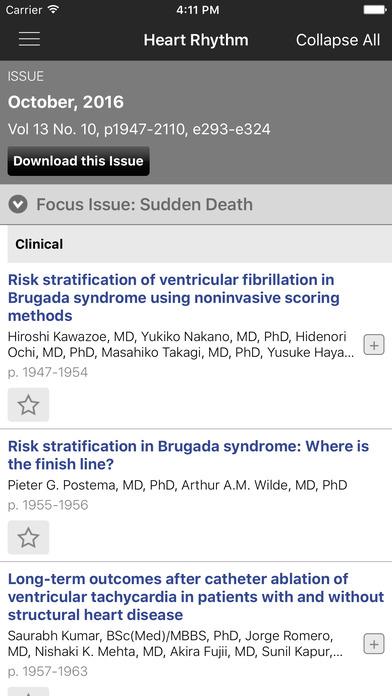Favorite the 'Where is the finish line' article
Viewport: 392px width, 696px height.
[x=28, y=538]
